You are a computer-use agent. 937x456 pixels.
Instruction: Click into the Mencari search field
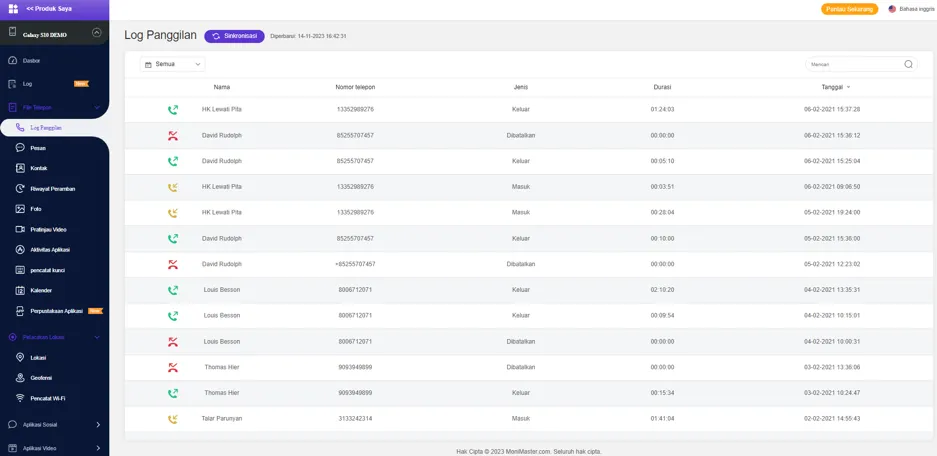(x=852, y=64)
